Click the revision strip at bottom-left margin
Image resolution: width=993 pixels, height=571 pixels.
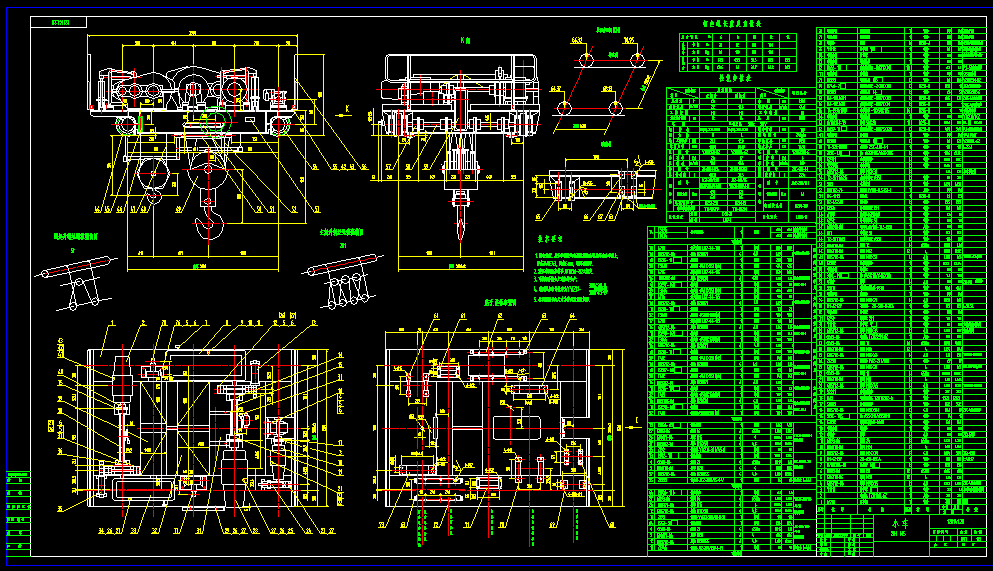coord(18,510)
